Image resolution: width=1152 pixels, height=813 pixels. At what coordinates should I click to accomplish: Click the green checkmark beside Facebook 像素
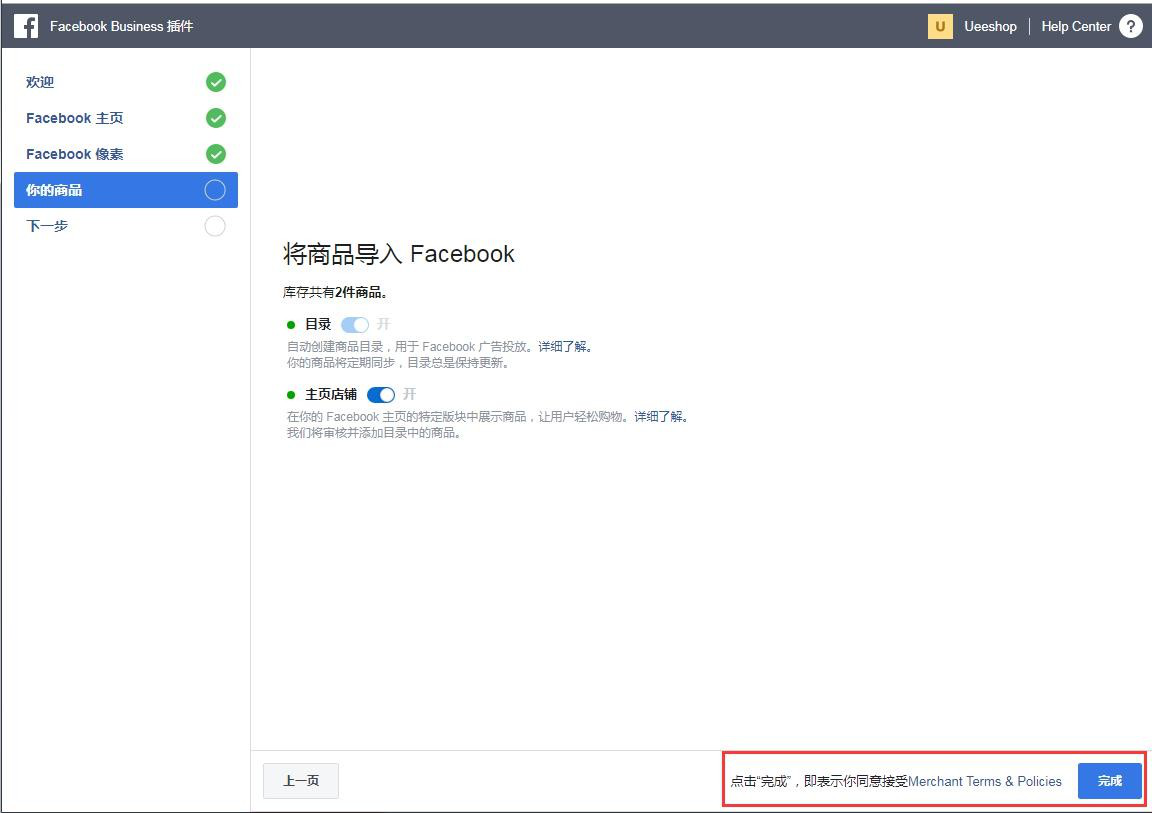coord(215,153)
